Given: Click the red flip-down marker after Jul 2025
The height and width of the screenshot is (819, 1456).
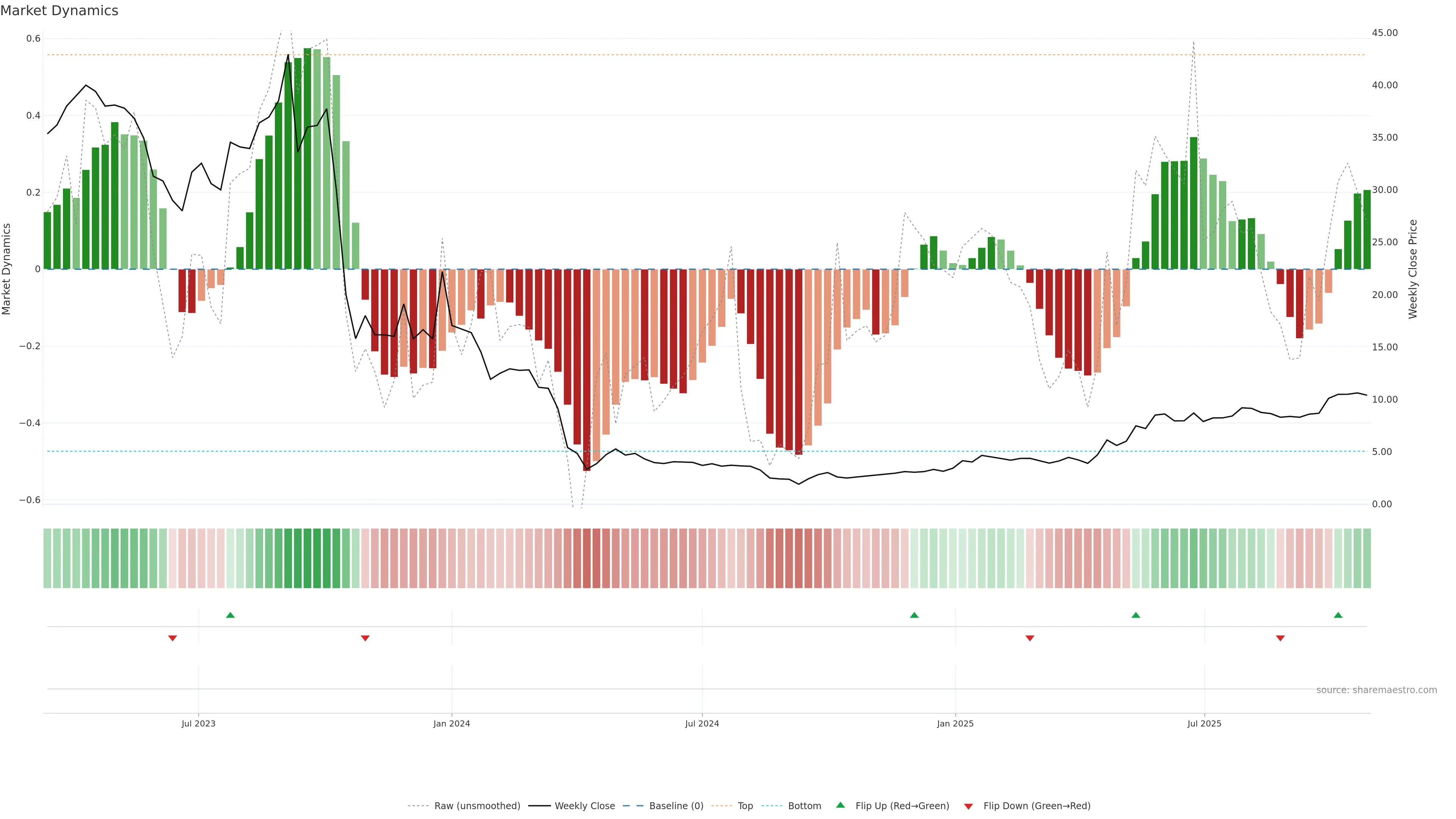Looking at the screenshot, I should [x=1280, y=638].
